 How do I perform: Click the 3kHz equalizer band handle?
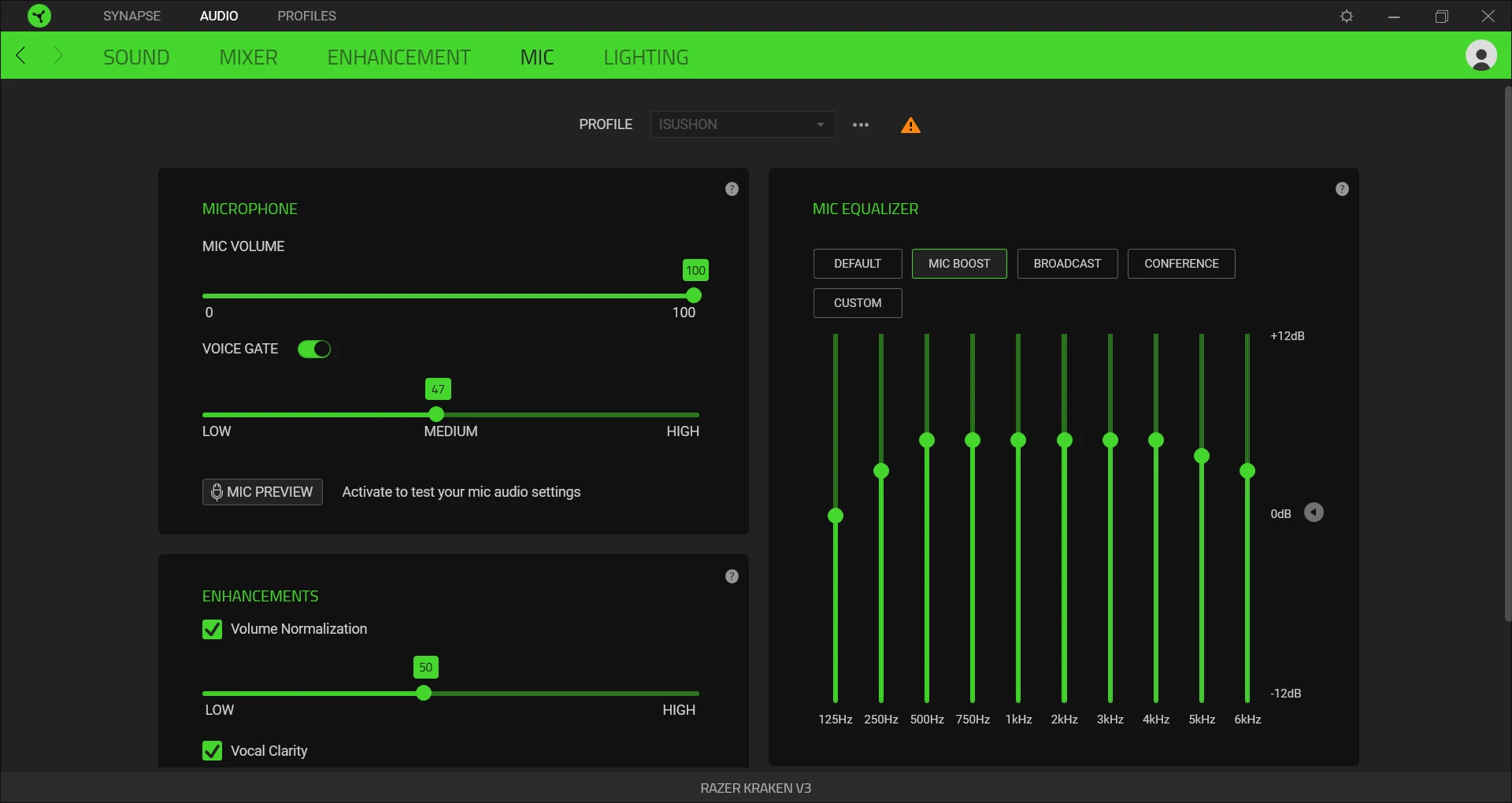(x=1110, y=440)
